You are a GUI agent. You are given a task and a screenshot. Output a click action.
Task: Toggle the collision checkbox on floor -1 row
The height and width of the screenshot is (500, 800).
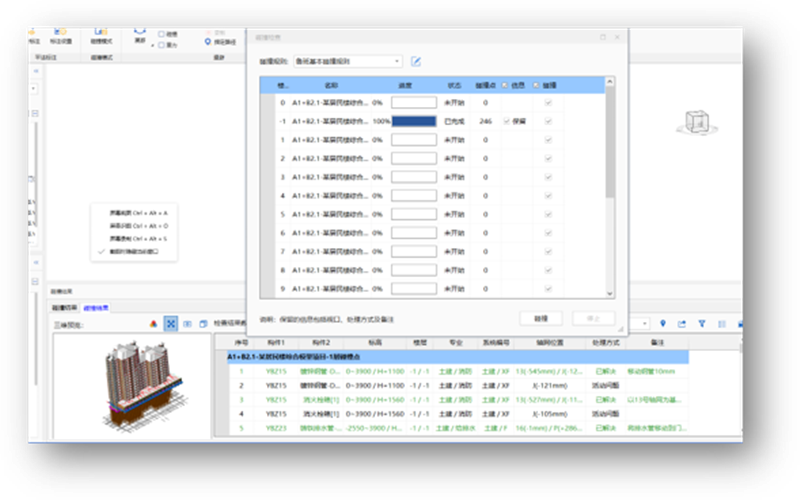pyautogui.click(x=548, y=121)
